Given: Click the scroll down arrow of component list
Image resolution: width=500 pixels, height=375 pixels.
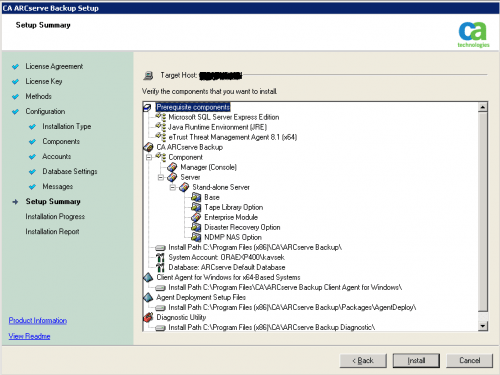Looking at the screenshot, I should 482,326.
